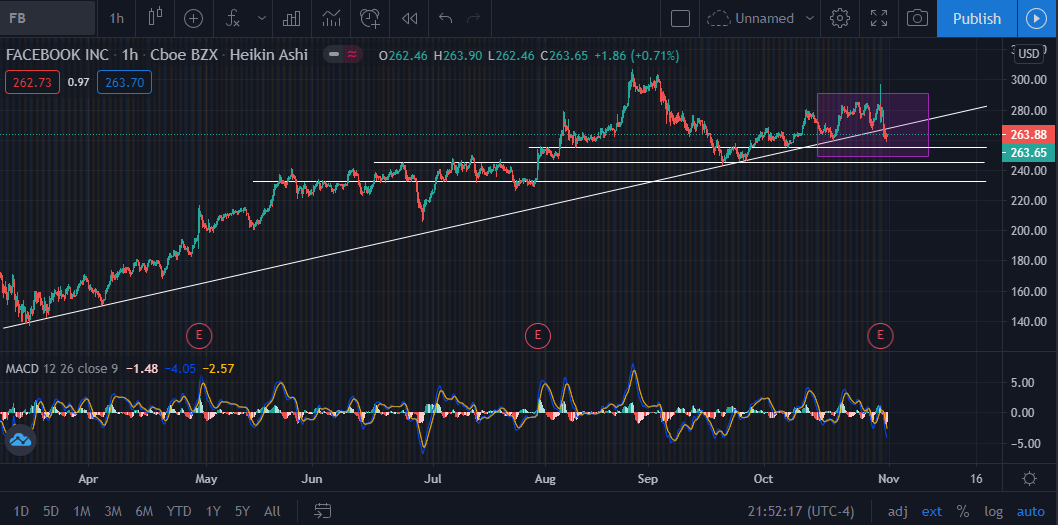Open the candlestick chart style menu
The image size is (1058, 525).
[155, 18]
